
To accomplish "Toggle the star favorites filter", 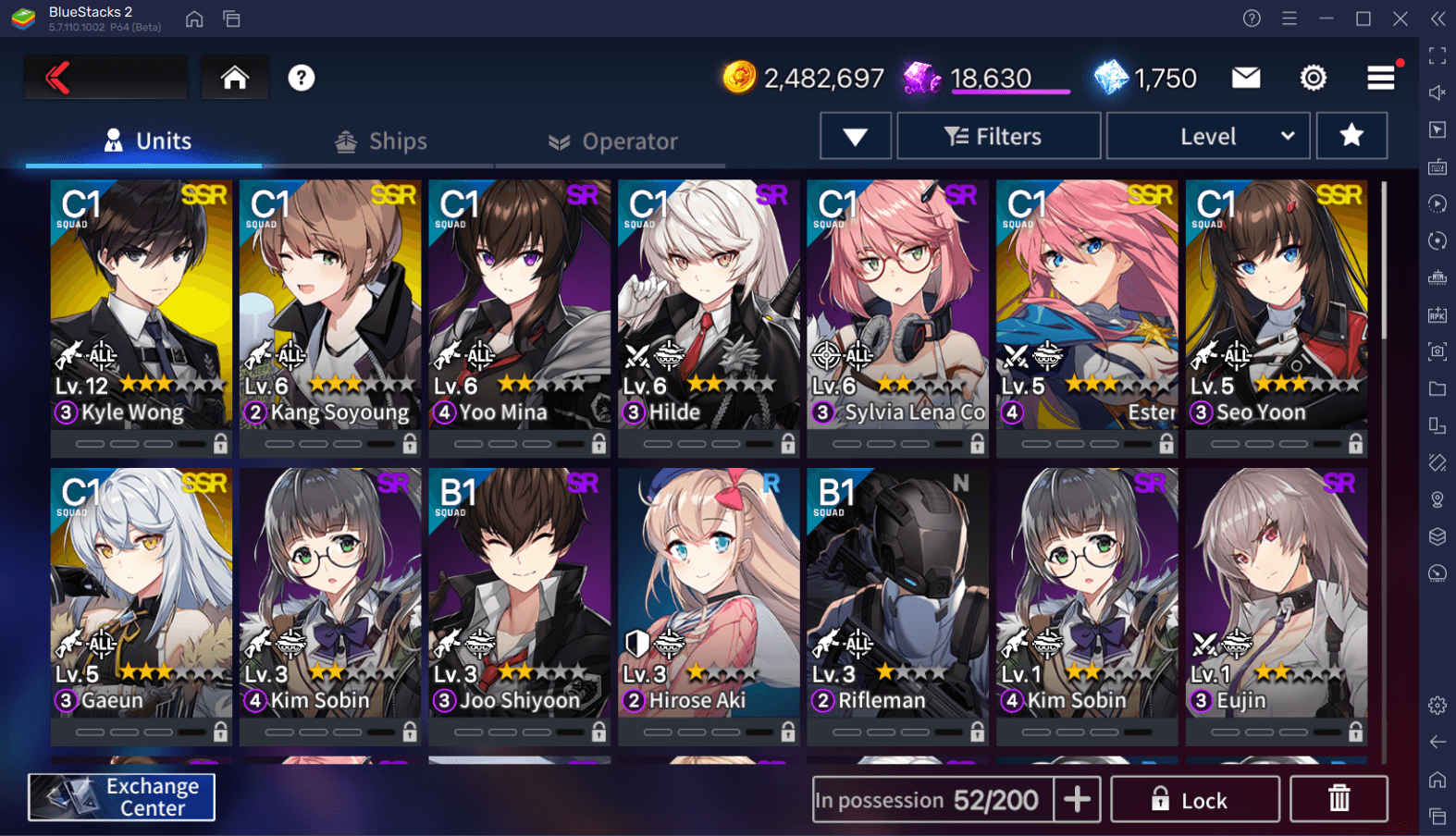I will [1351, 136].
